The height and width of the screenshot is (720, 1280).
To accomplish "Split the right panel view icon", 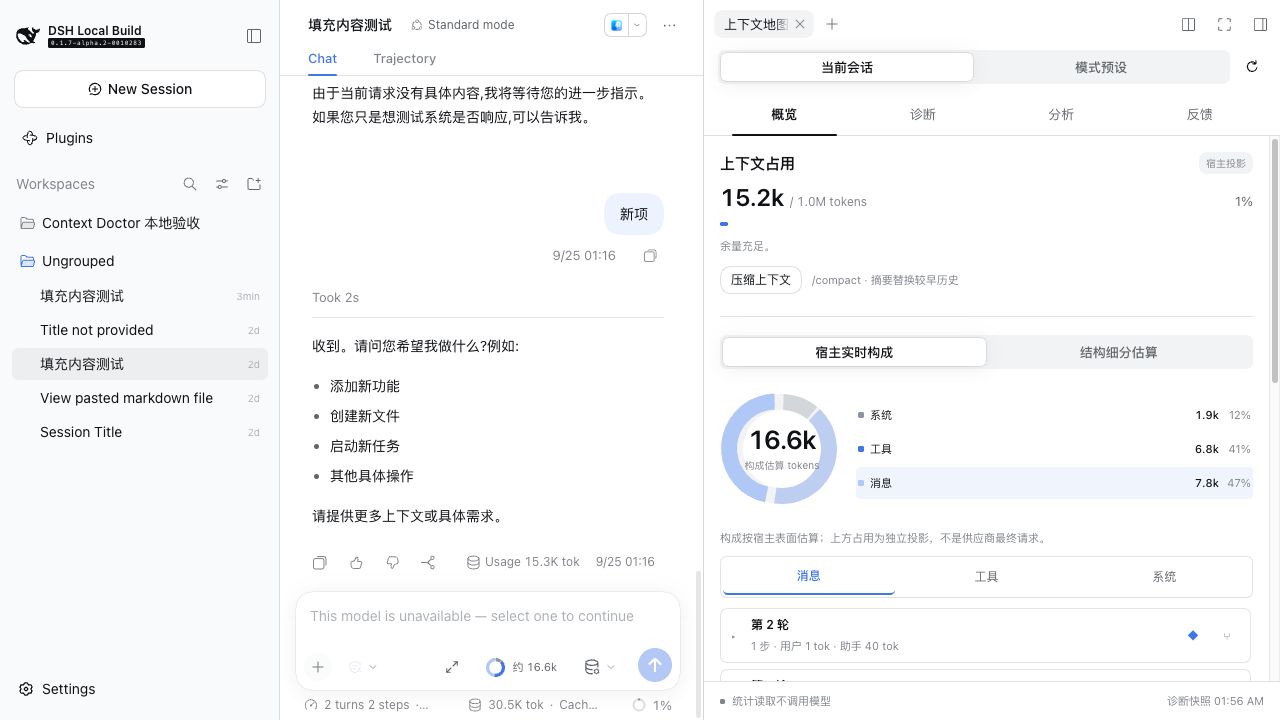I will click(1189, 25).
